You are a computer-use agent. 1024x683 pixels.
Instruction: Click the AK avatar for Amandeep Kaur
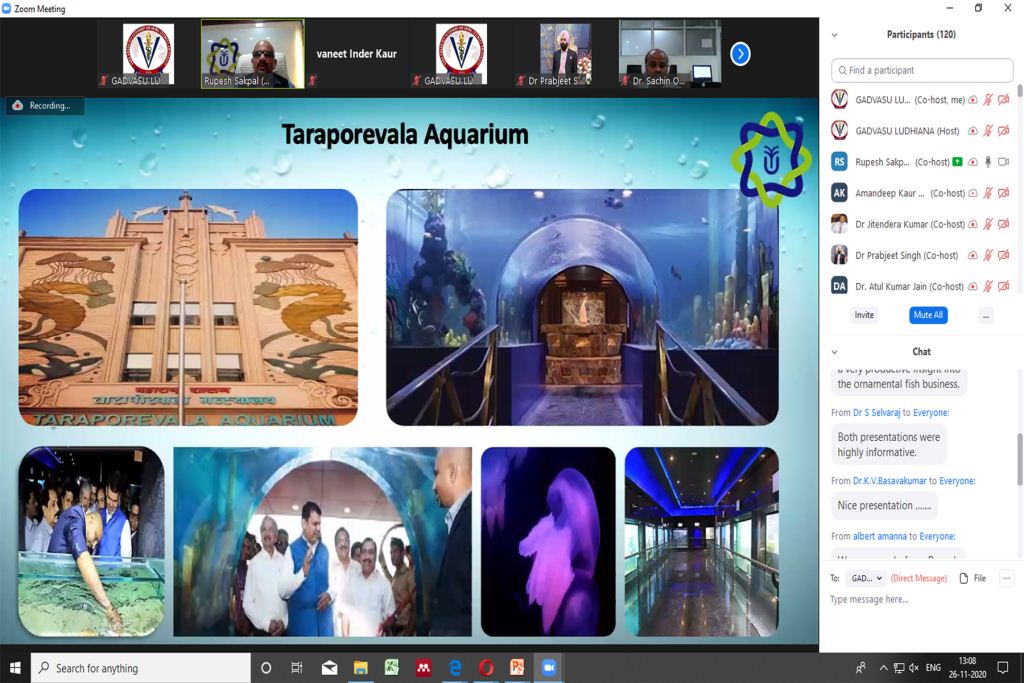click(839, 193)
